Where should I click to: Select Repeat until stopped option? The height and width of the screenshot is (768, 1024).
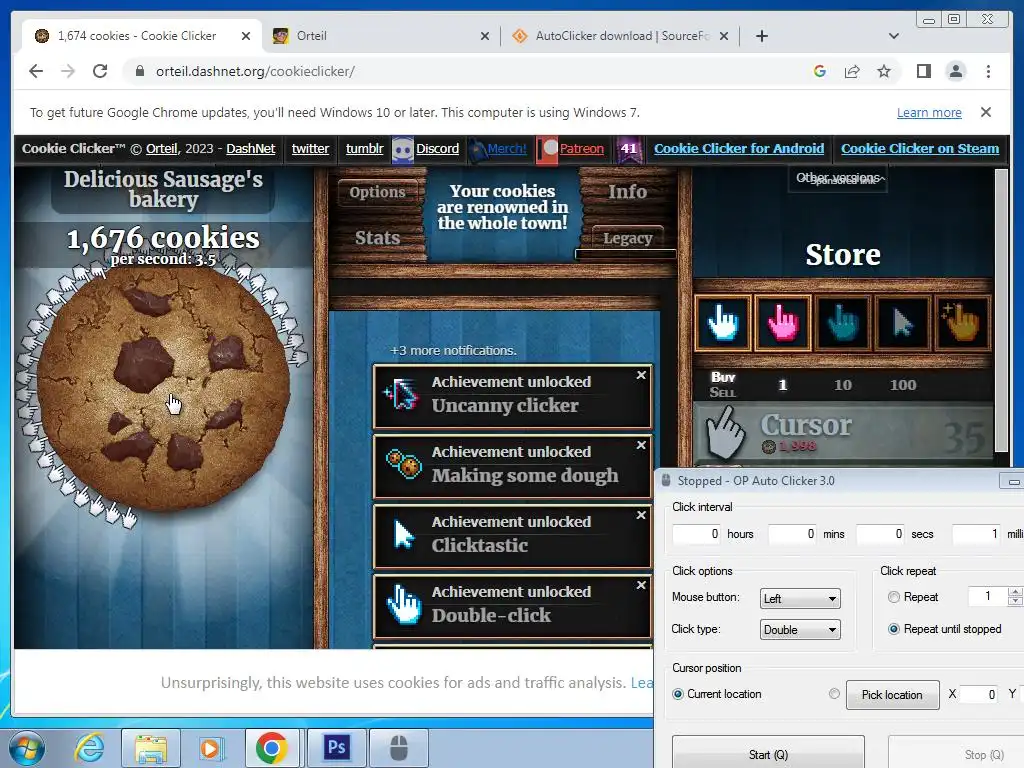[894, 629]
